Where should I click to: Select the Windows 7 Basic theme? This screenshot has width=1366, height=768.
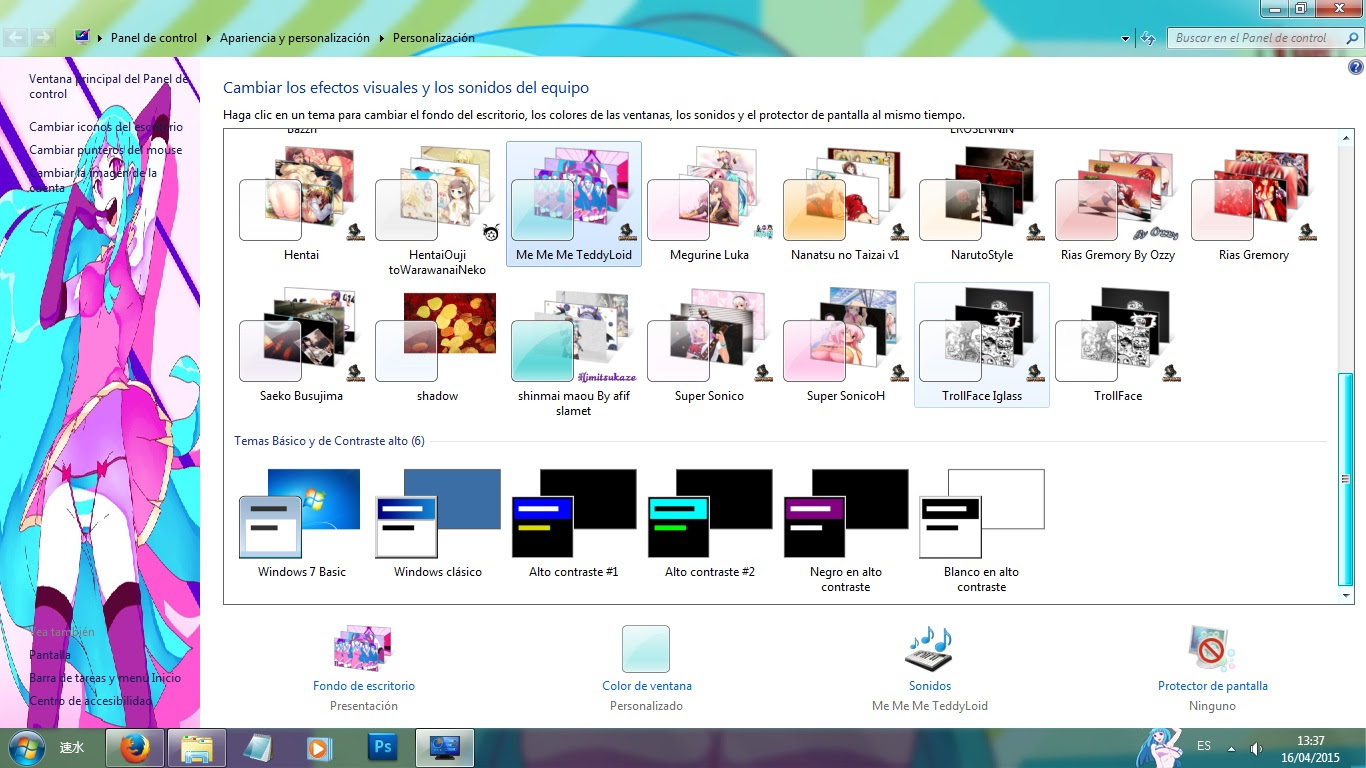(x=302, y=522)
